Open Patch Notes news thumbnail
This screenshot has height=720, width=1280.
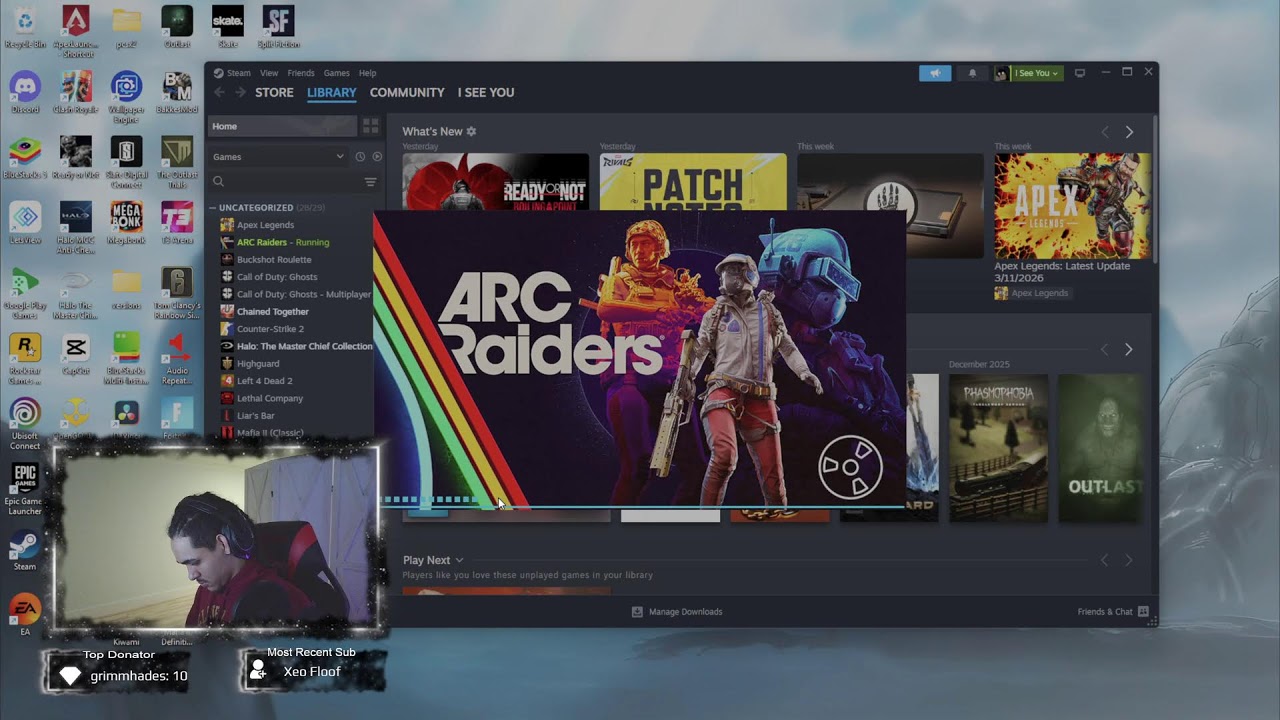tap(693, 182)
